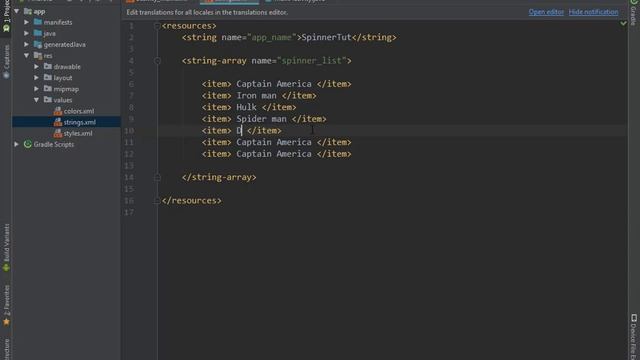Viewport: 640px width, 360px height.
Task: Click the Gradle Scripts elephant icon
Action: (28, 144)
